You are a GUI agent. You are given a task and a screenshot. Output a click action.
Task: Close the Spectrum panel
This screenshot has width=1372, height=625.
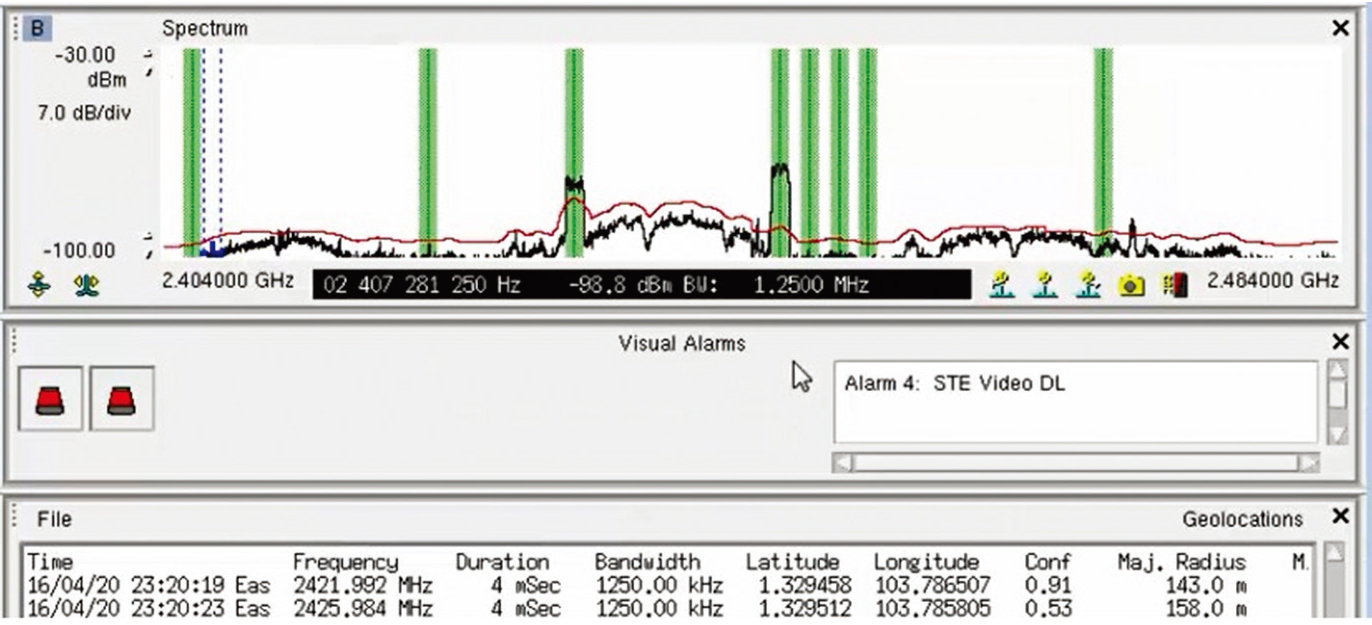click(1341, 28)
